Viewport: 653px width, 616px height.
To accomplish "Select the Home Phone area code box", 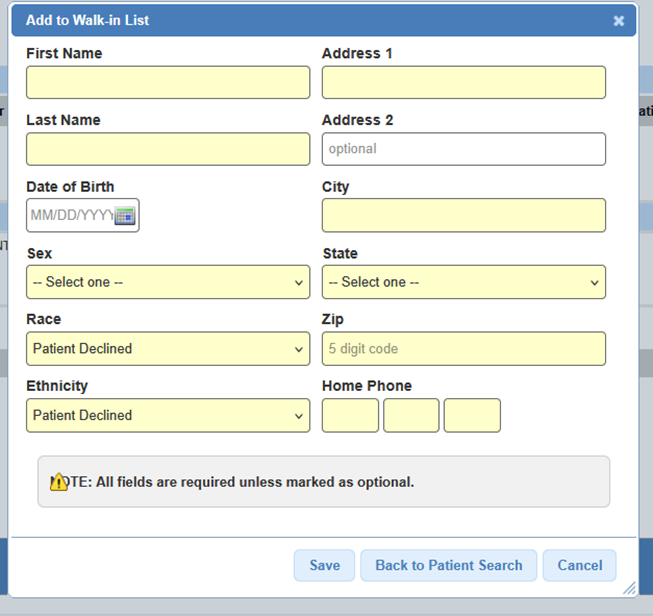I will click(350, 415).
